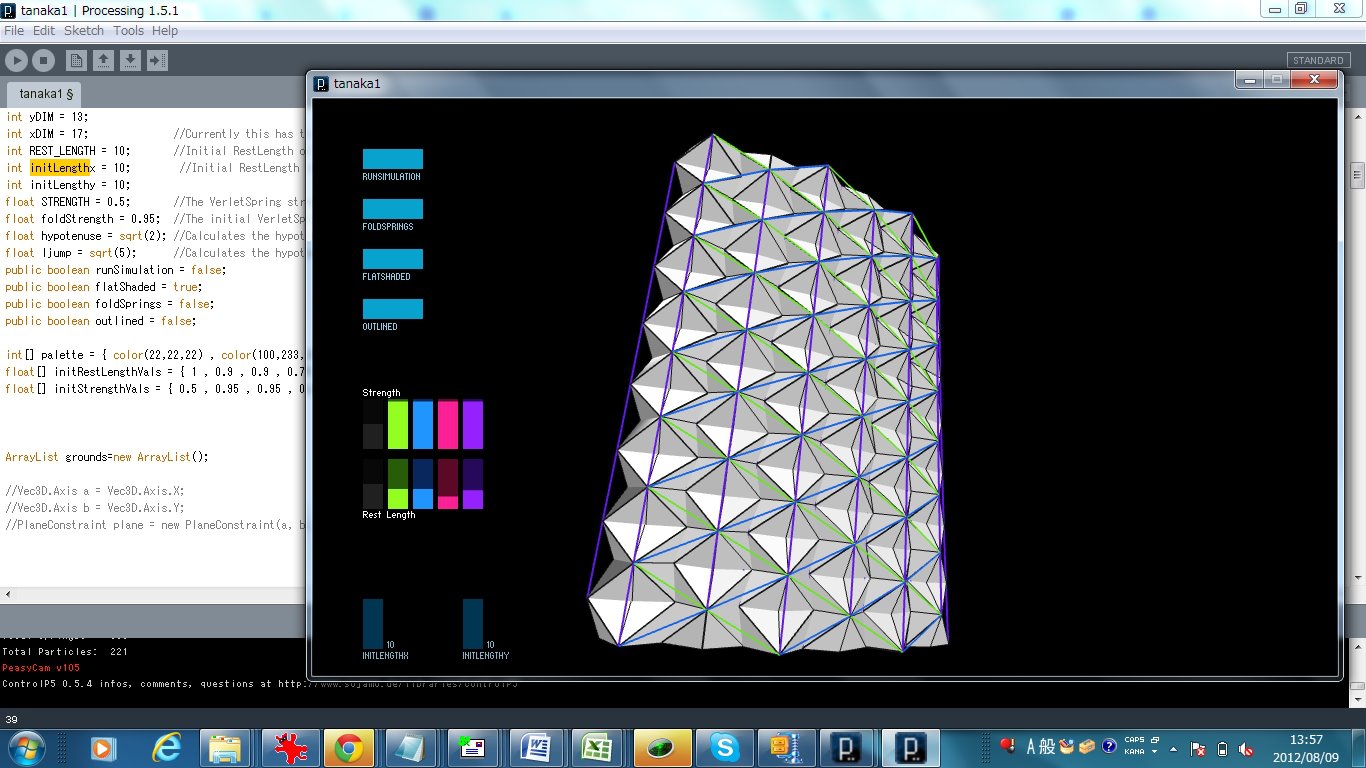The image size is (1366, 768).
Task: Toggle the RUNSIMULATION switch
Action: (x=392, y=159)
